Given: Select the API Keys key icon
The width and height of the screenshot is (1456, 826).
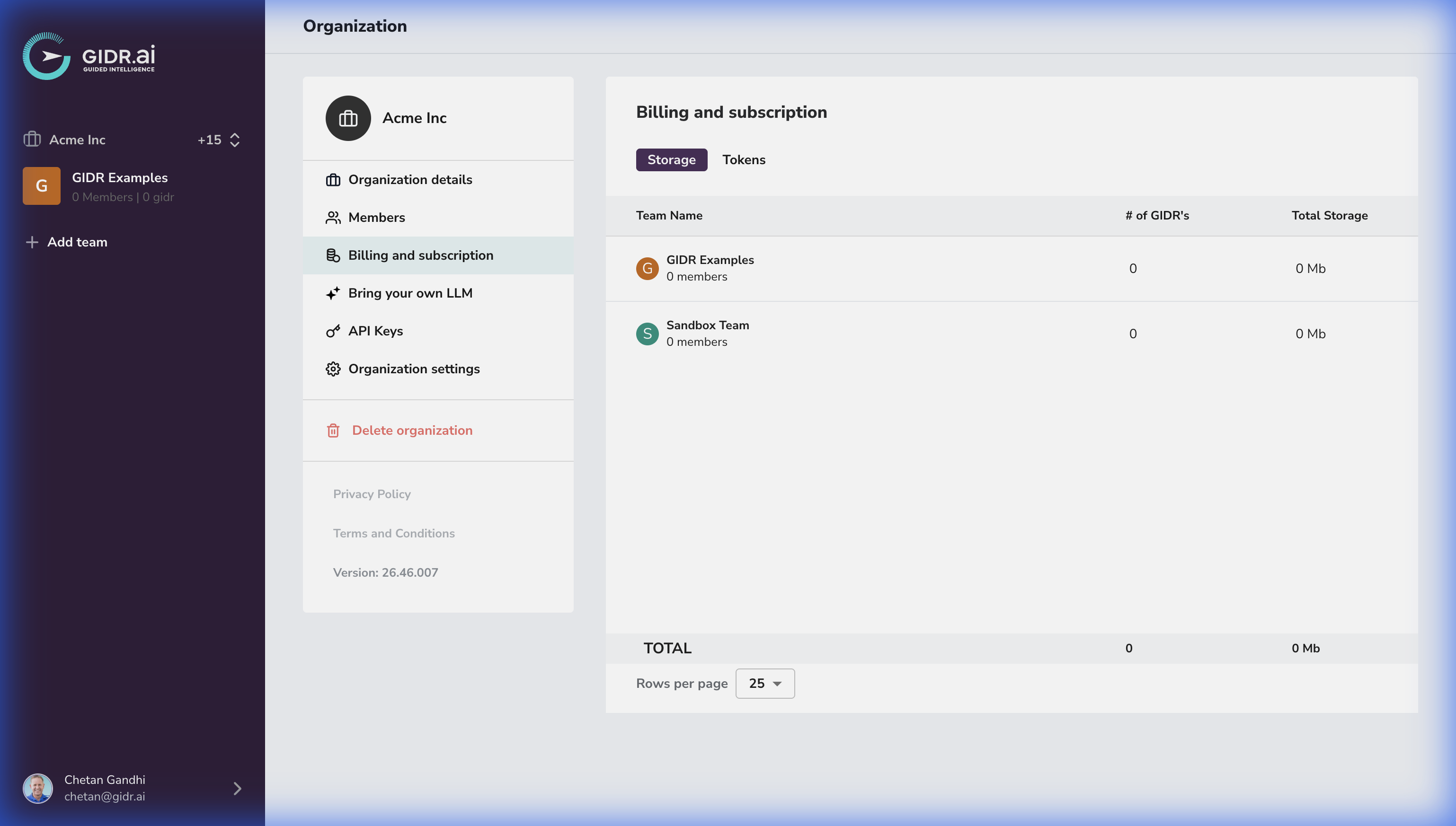Looking at the screenshot, I should (x=333, y=331).
